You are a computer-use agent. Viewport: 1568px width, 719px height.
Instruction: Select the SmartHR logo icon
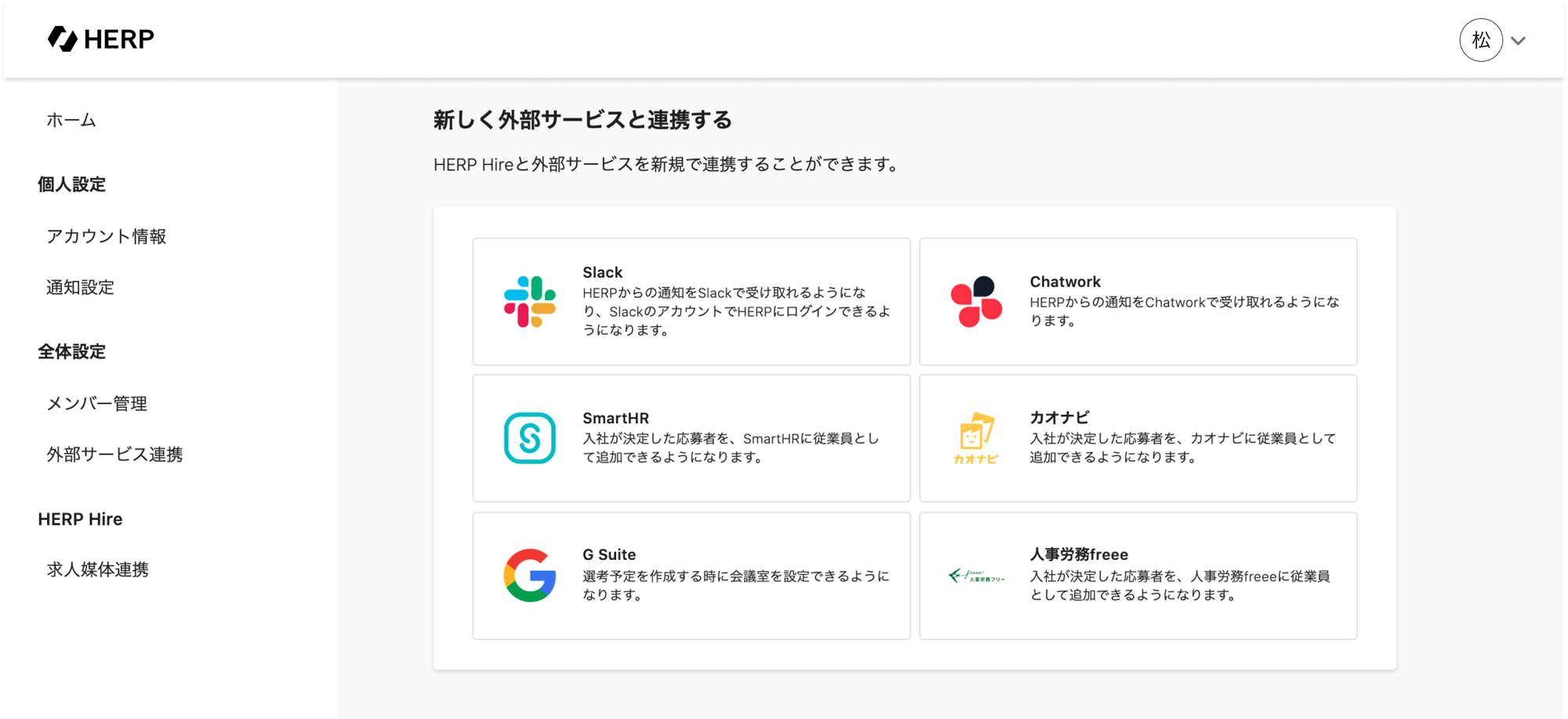point(530,438)
